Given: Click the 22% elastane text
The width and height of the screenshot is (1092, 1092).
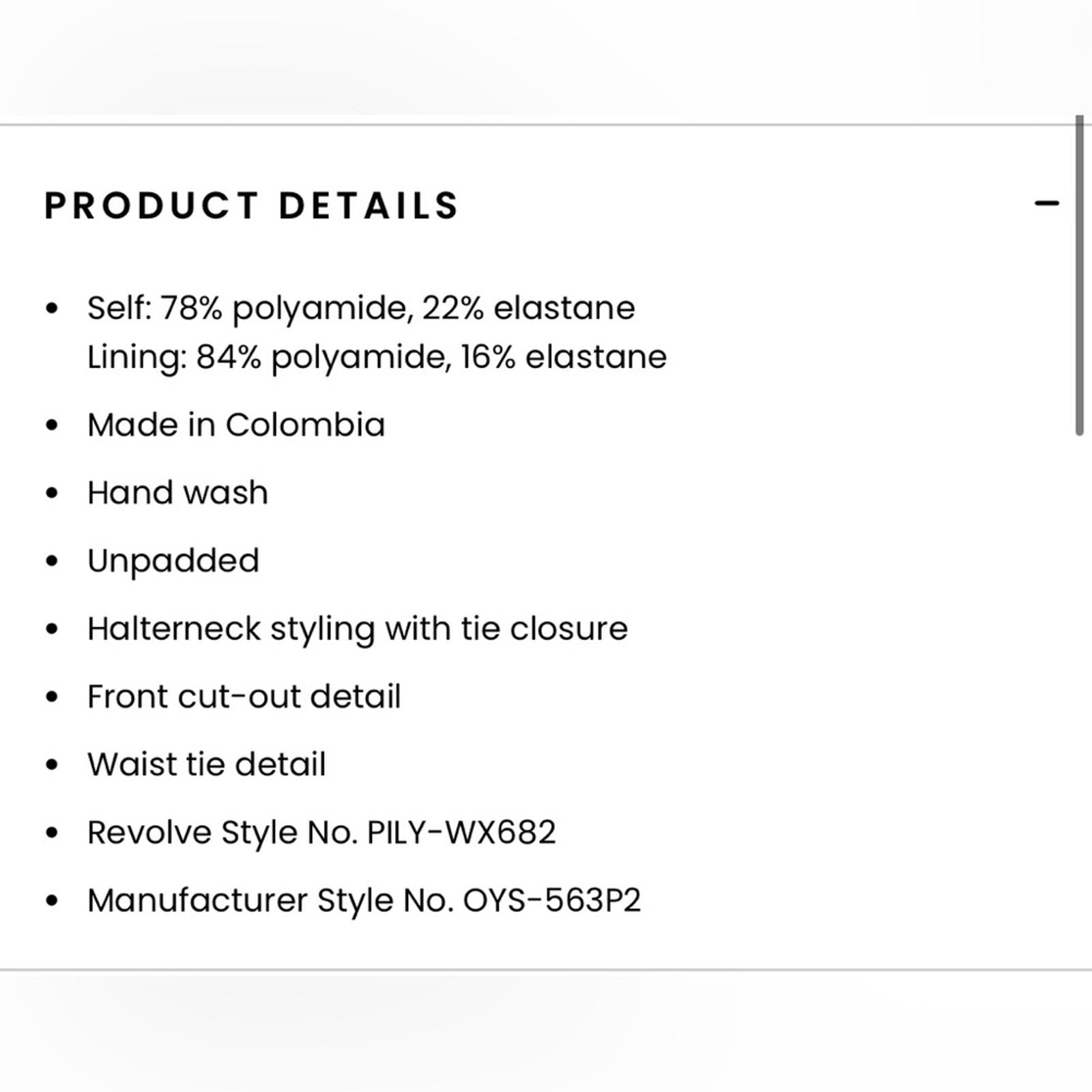Looking at the screenshot, I should (x=529, y=308).
